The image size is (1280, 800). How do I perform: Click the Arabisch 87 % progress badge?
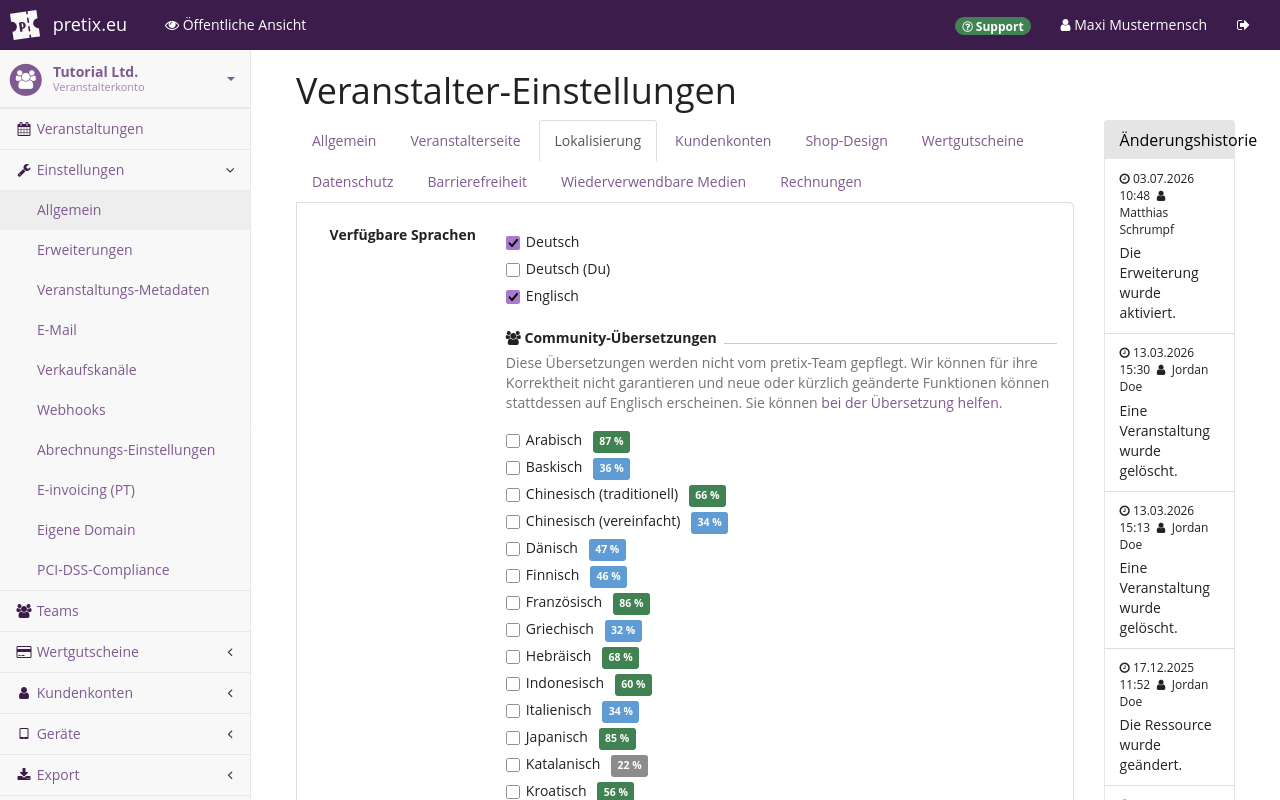tap(611, 441)
